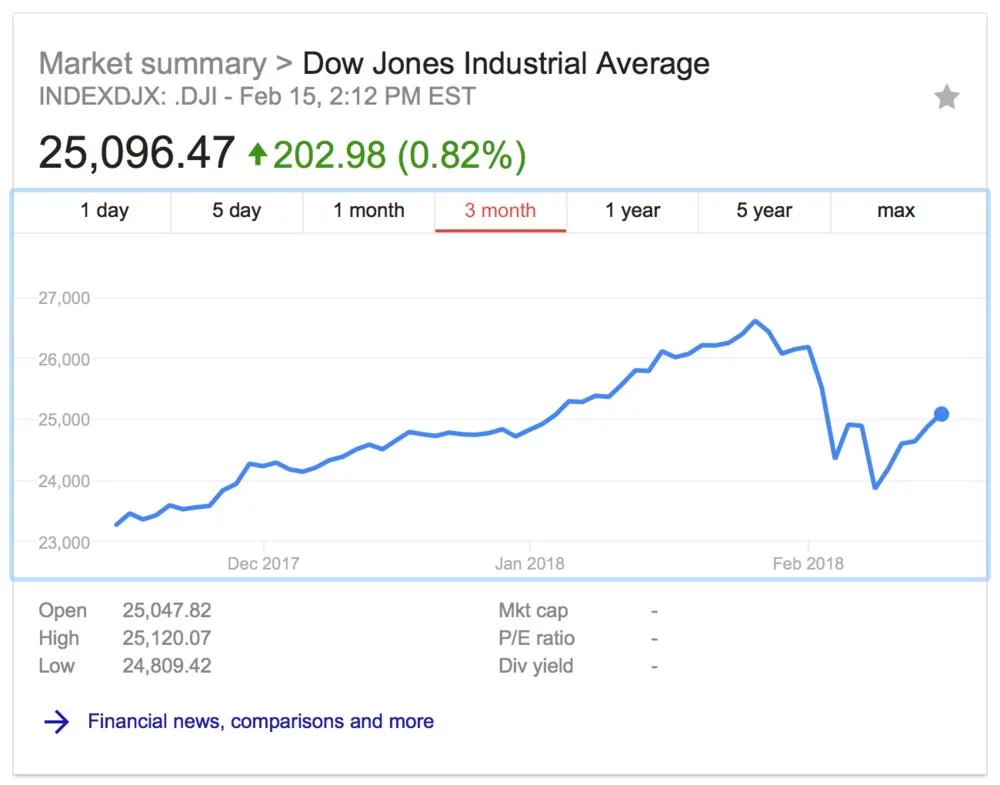Click the Dow Jones Industrial Average title

(x=506, y=64)
